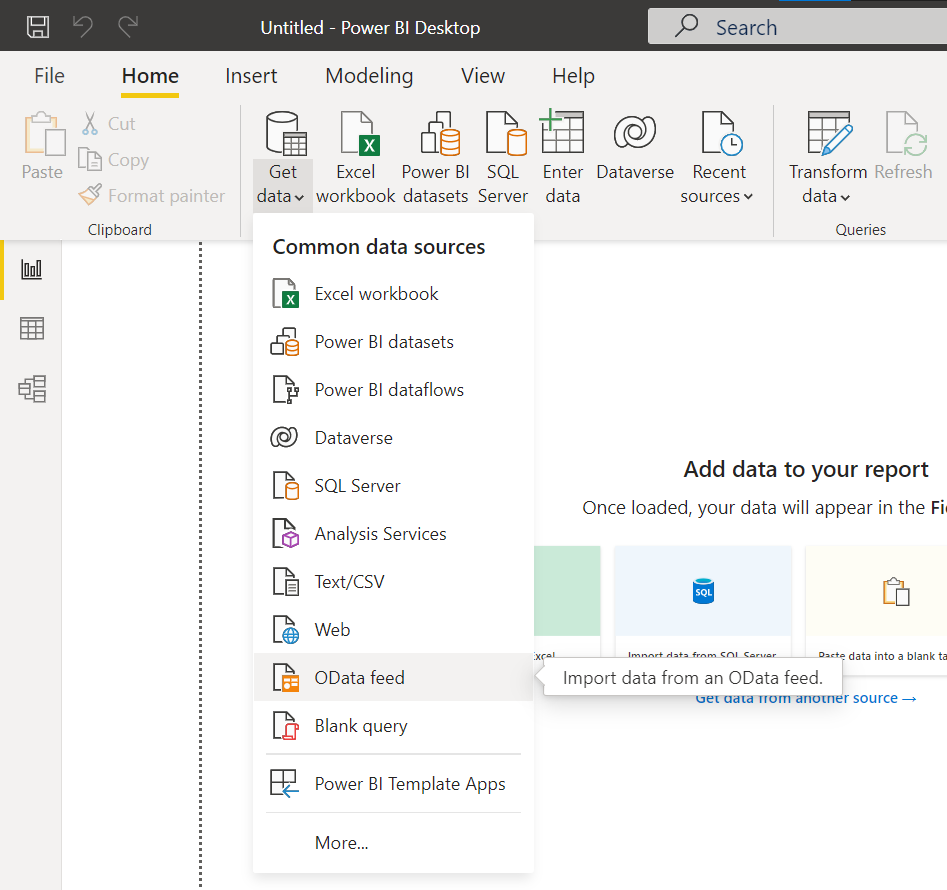Open the Data view sidebar icon
The image size is (947, 890).
[32, 329]
